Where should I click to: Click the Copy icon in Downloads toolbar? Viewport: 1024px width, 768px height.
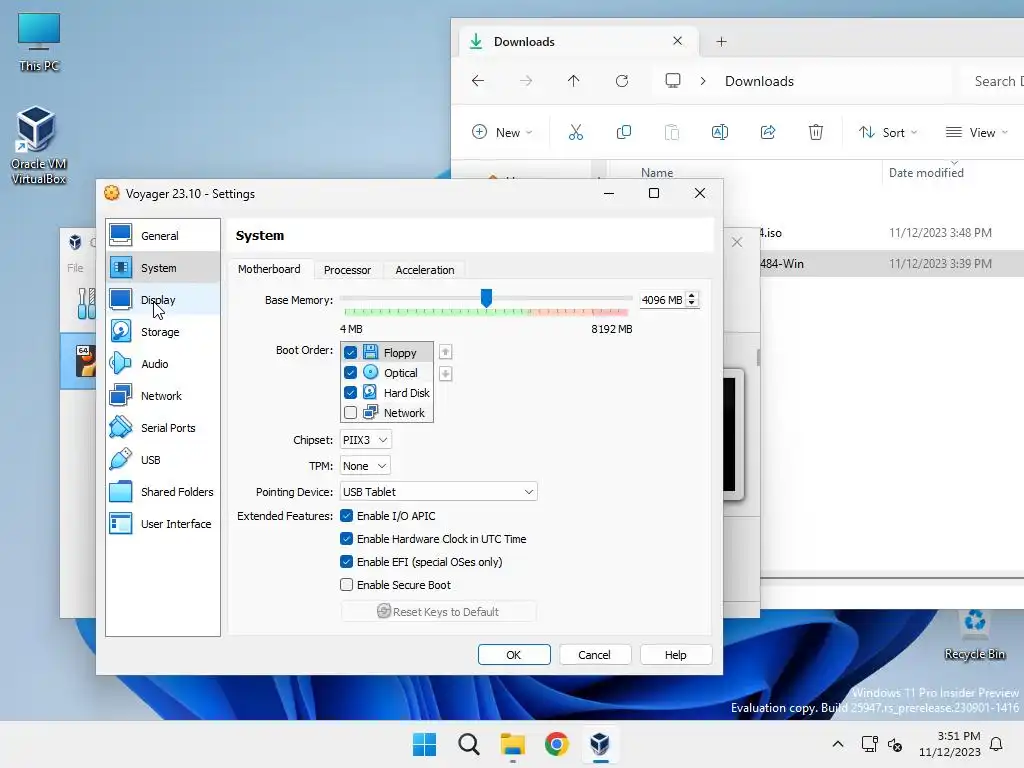point(624,133)
